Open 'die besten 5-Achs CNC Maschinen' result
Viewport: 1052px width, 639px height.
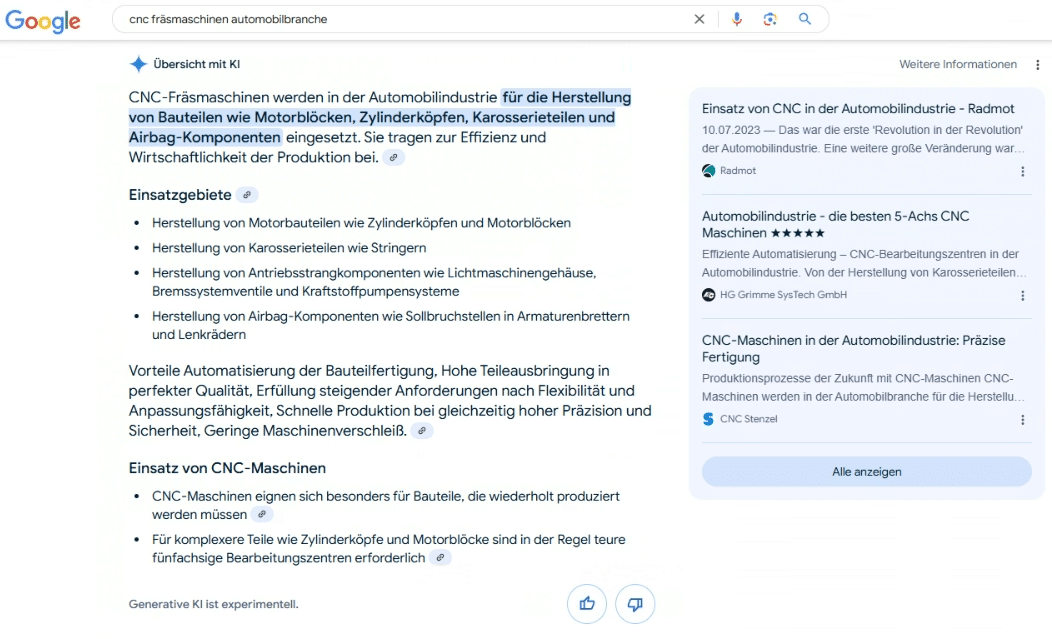click(x=835, y=225)
